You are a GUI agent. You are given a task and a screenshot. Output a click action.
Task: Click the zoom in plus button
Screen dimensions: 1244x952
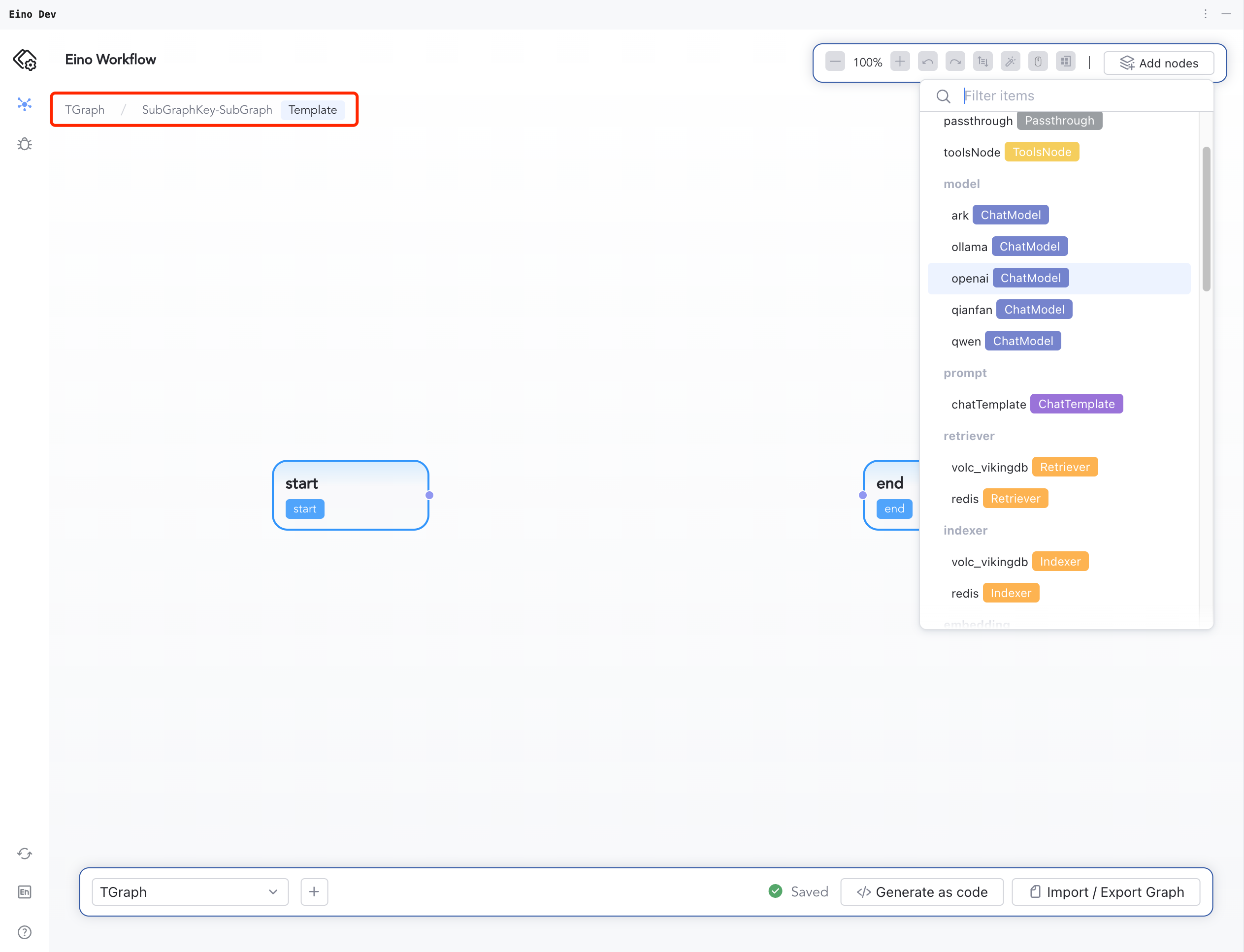tap(900, 62)
